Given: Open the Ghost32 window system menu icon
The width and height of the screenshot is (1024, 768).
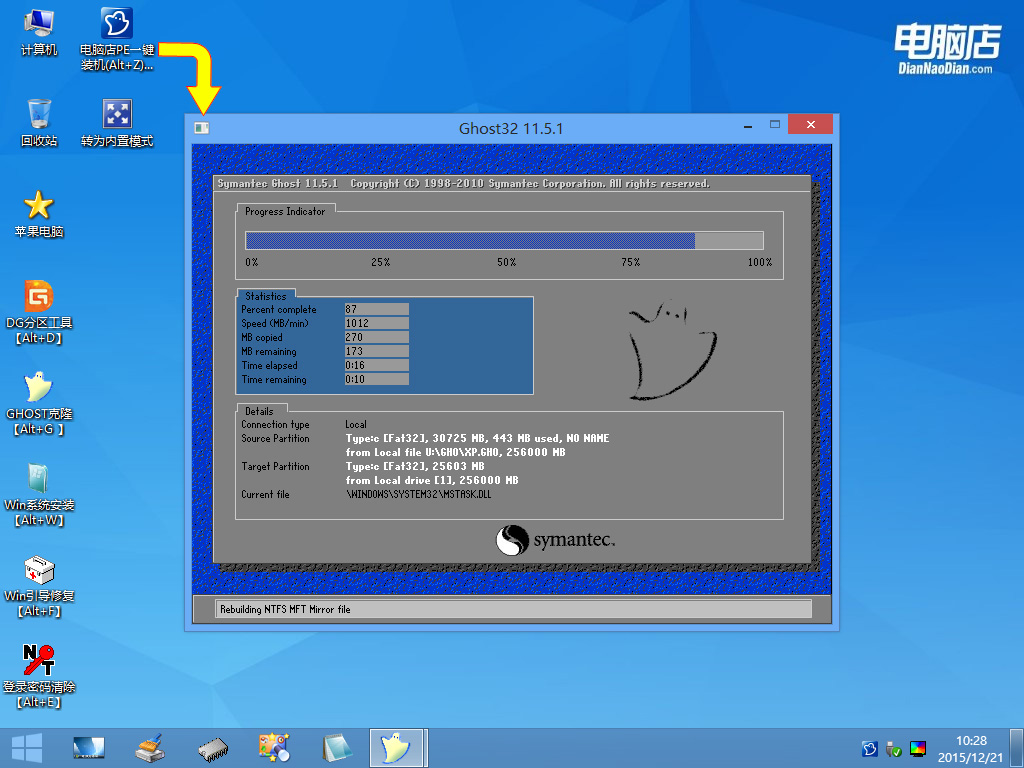Looking at the screenshot, I should click(x=202, y=128).
